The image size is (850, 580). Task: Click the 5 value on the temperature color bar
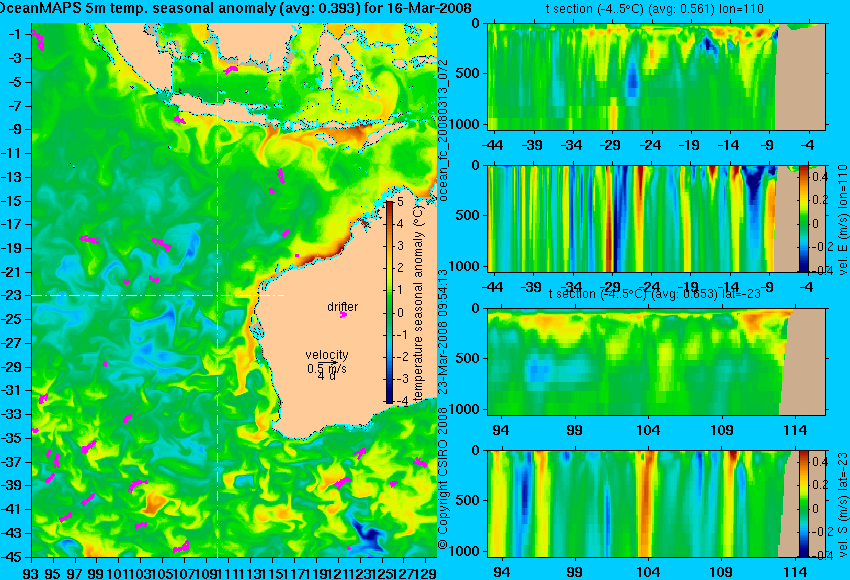[400, 202]
